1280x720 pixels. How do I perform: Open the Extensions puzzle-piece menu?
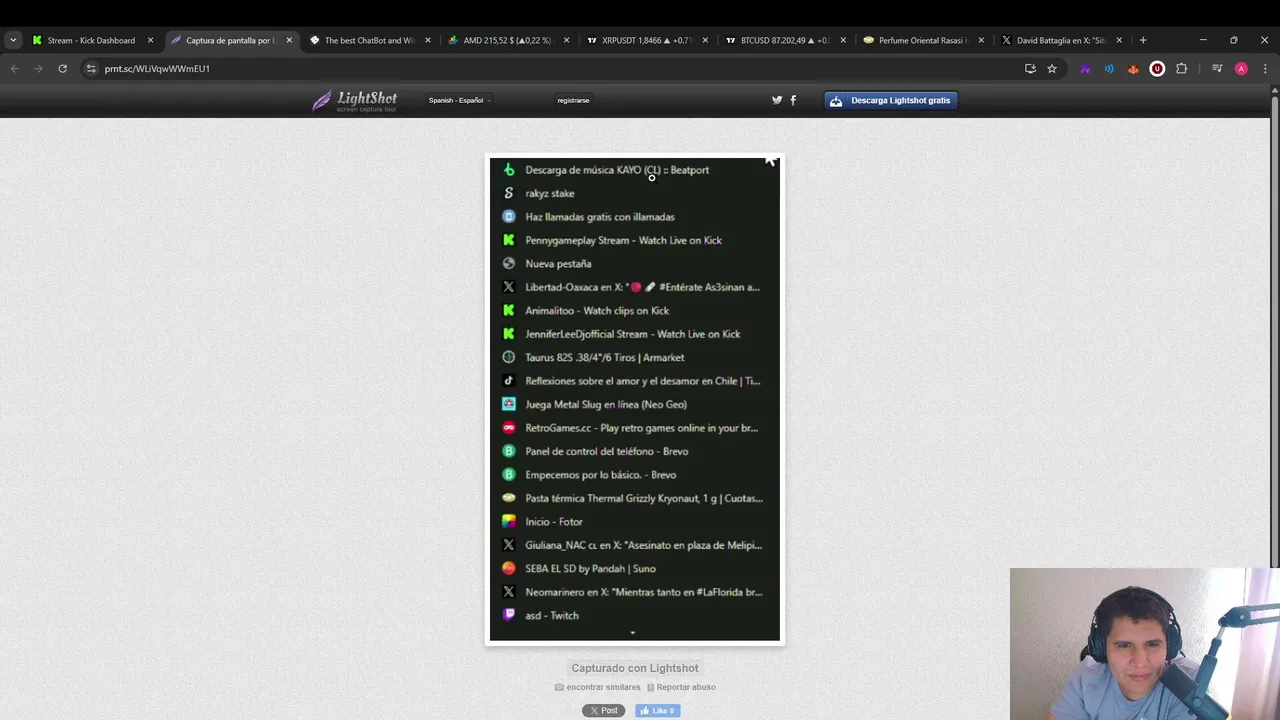(x=1181, y=68)
